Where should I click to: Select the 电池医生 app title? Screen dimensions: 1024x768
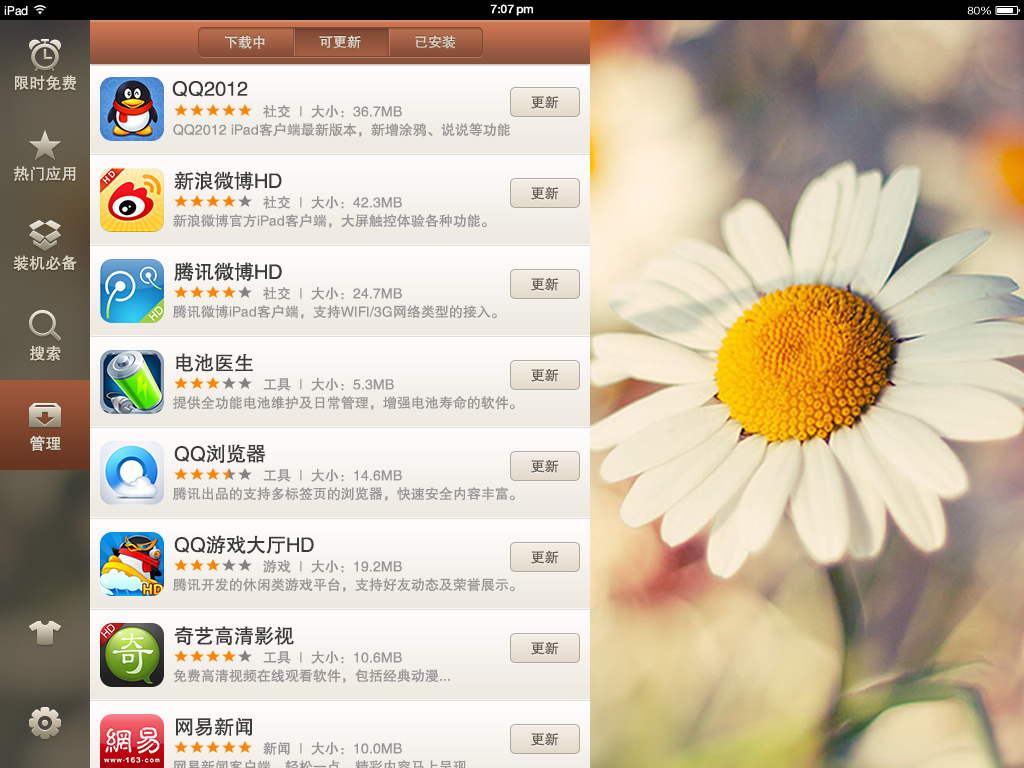(x=214, y=363)
